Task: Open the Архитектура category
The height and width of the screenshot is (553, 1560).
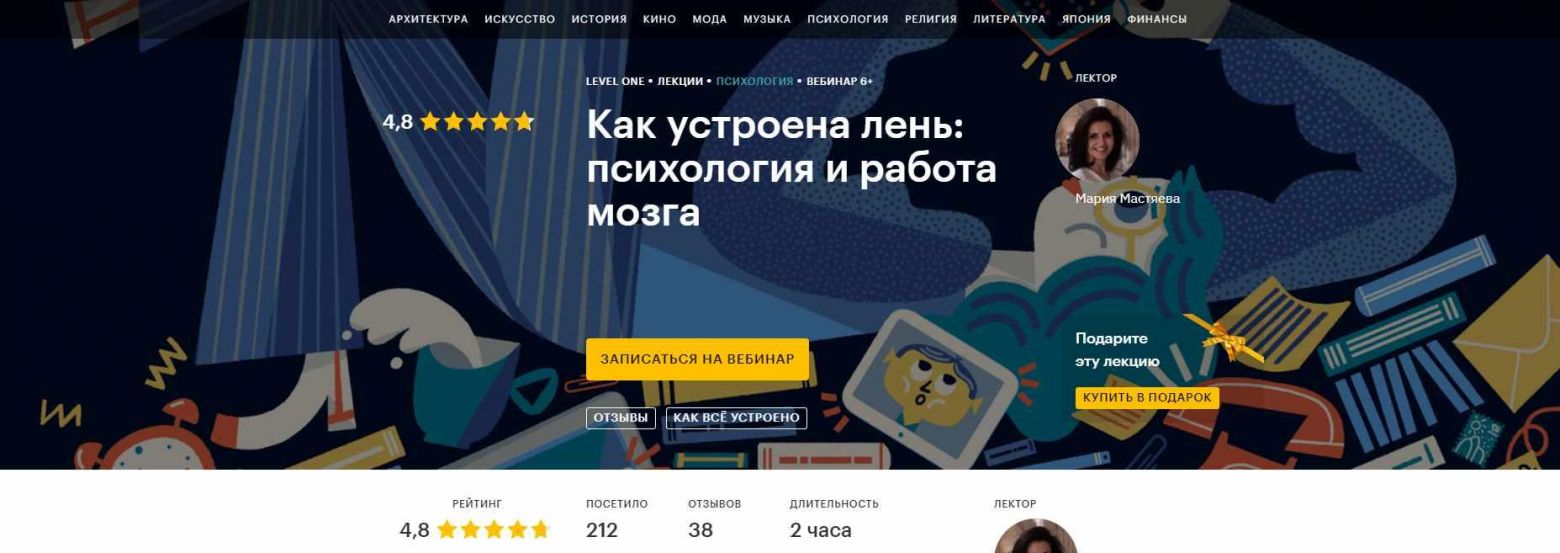Action: click(x=428, y=19)
